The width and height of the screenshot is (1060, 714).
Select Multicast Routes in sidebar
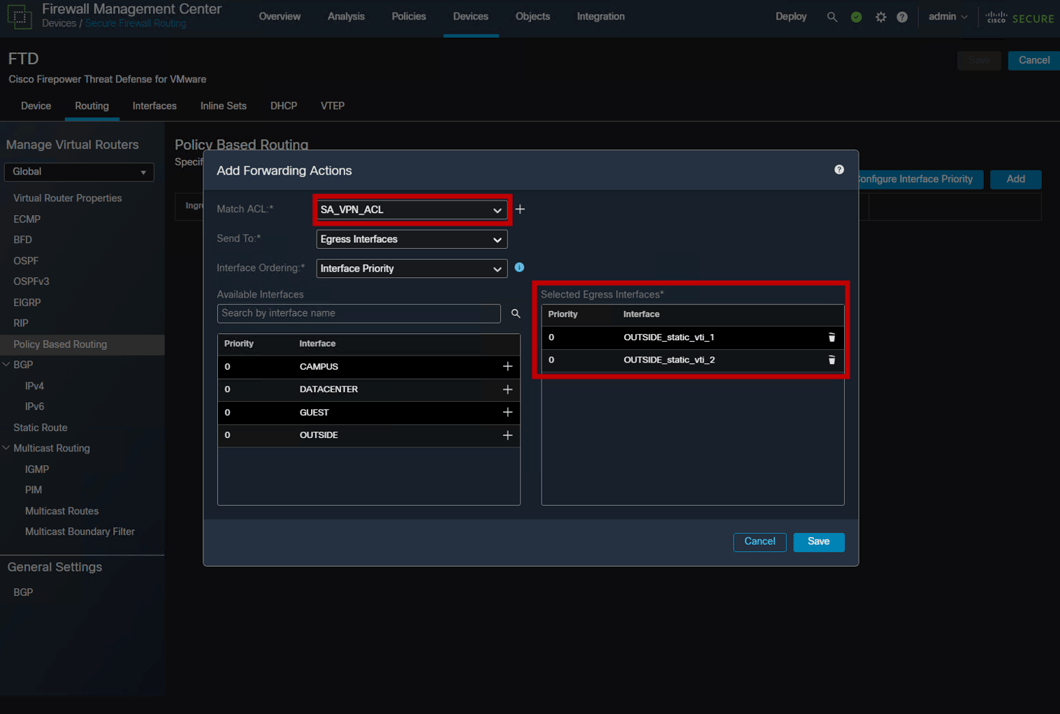(62, 511)
